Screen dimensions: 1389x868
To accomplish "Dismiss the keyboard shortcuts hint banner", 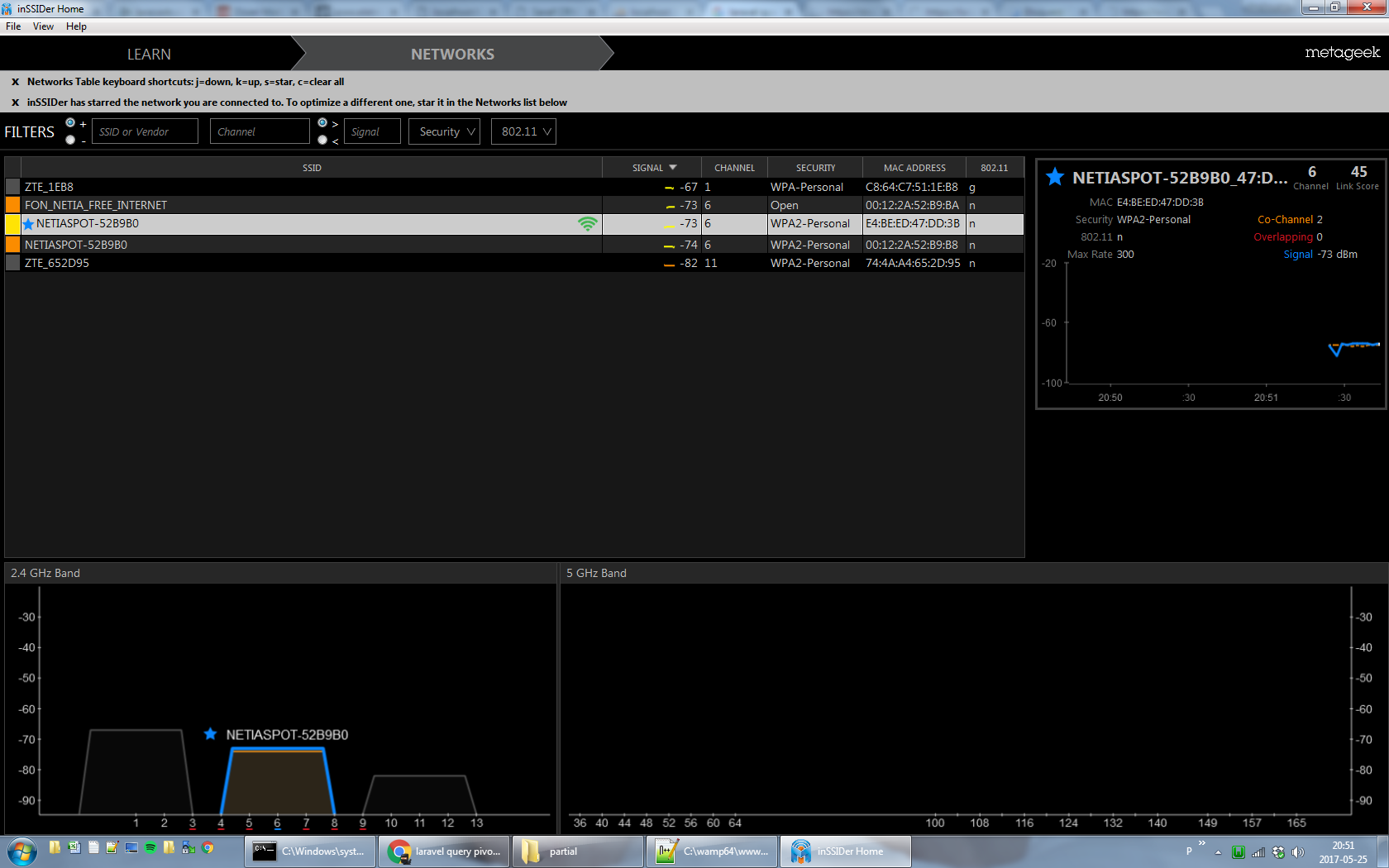I will point(15,82).
